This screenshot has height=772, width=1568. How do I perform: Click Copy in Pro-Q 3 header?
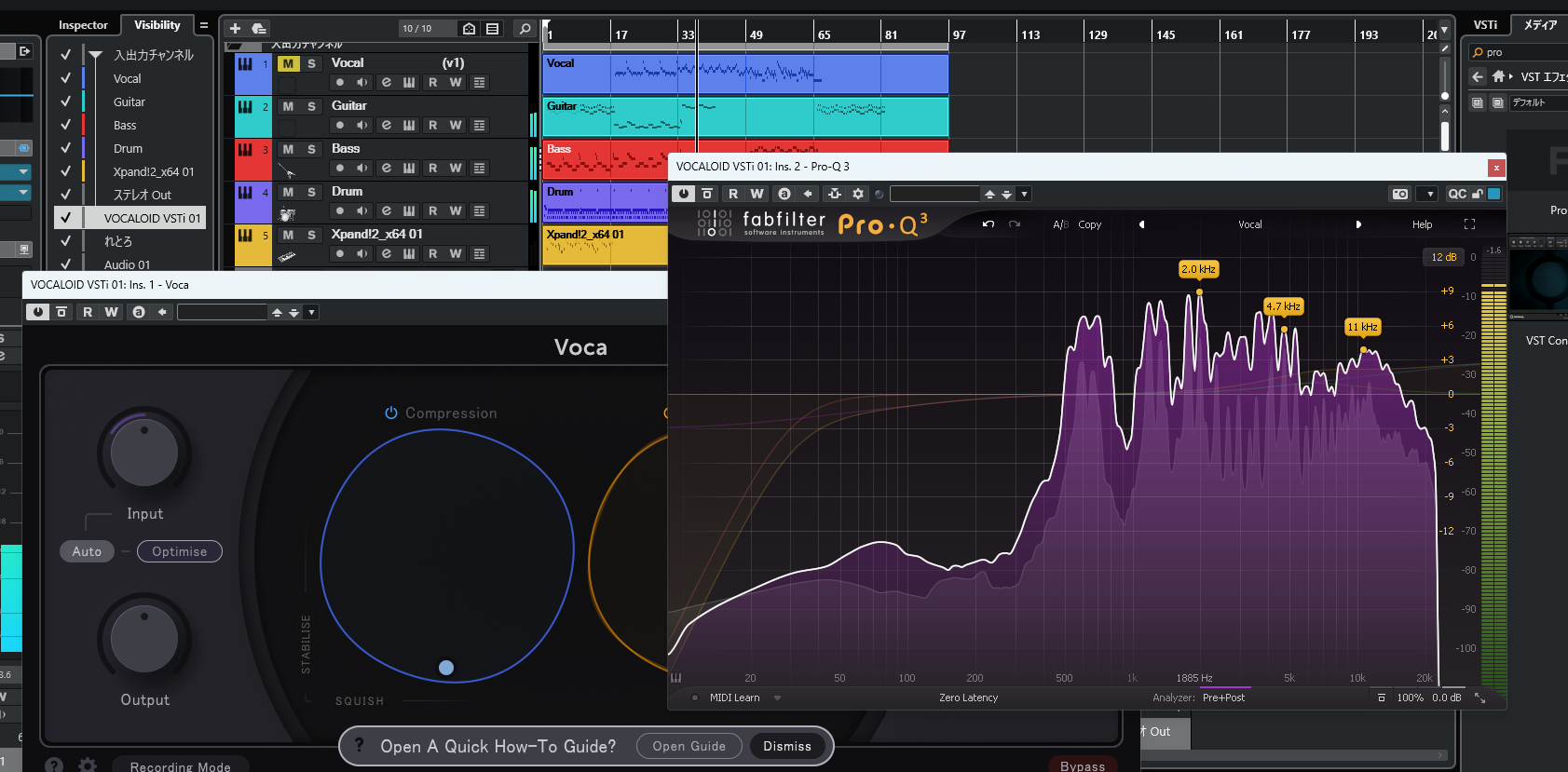[1089, 224]
